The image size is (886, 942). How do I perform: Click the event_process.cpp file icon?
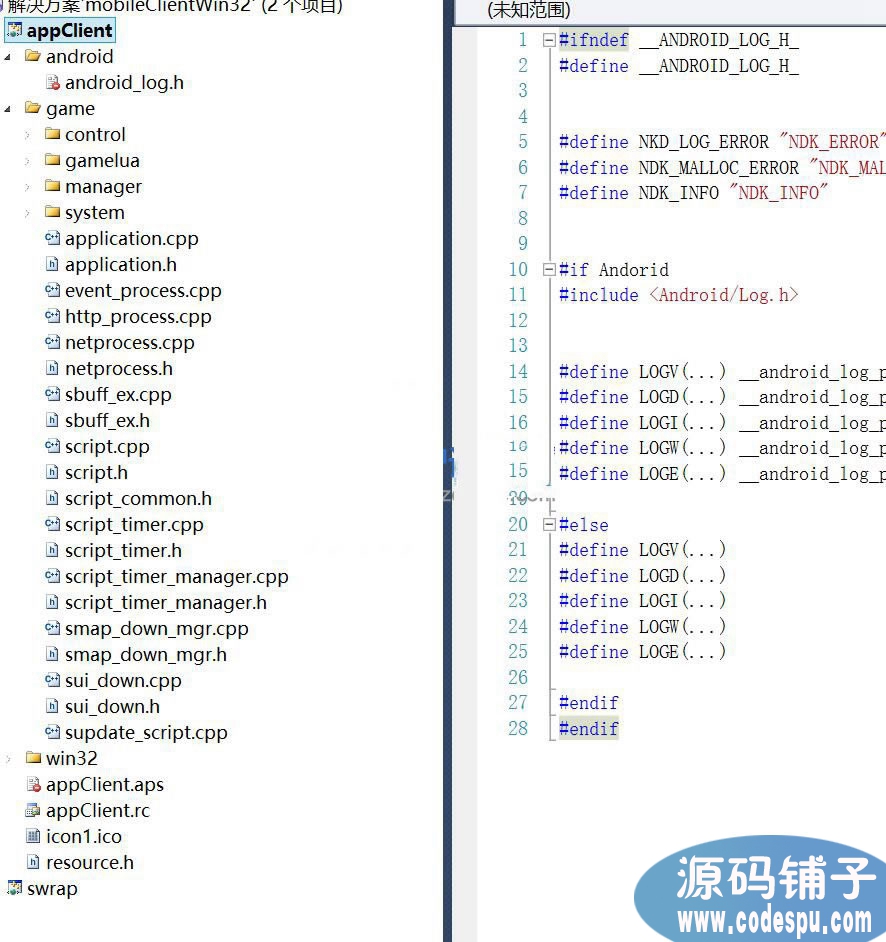[x=52, y=290]
